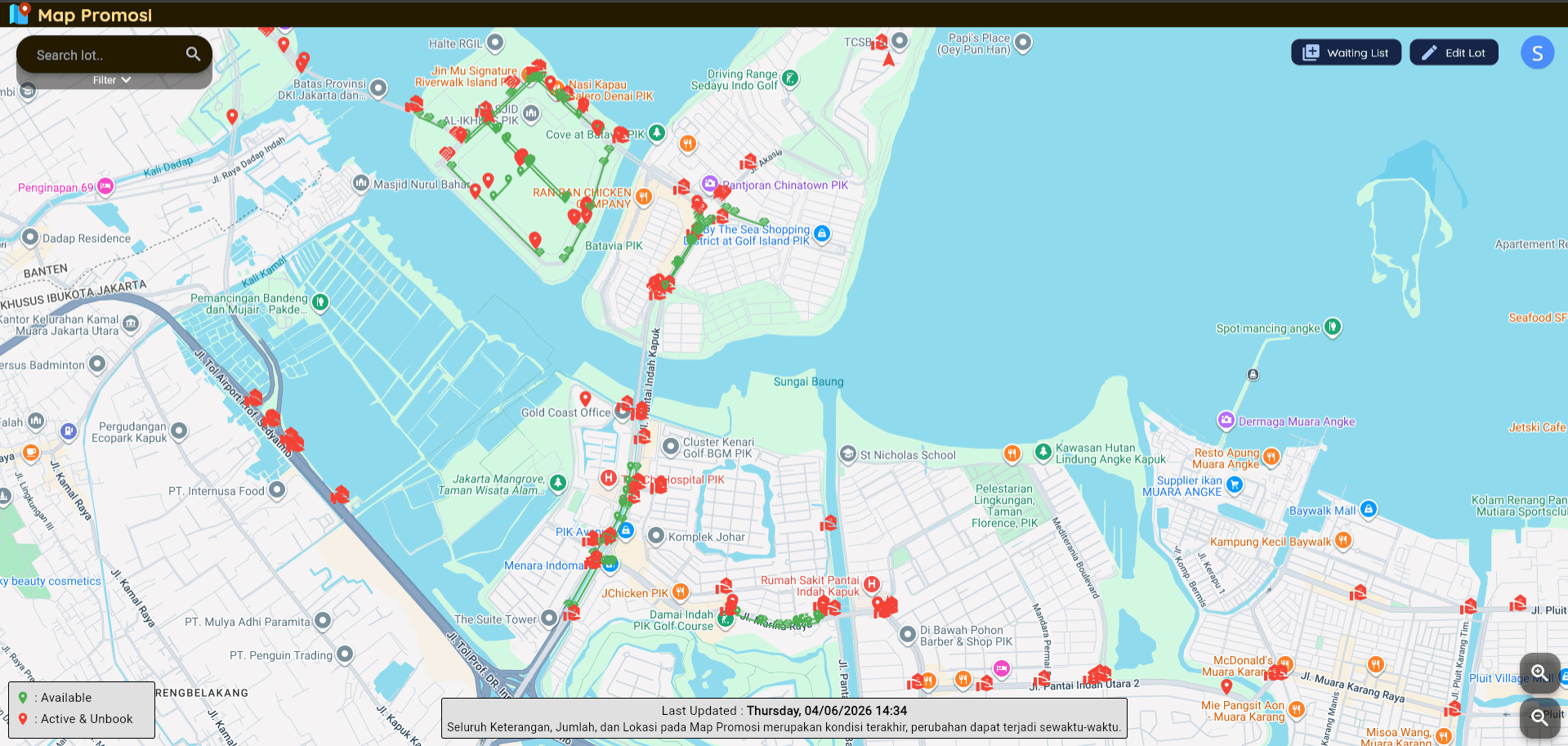
Task: Select the Dadap Residence marker
Action: 30,237
